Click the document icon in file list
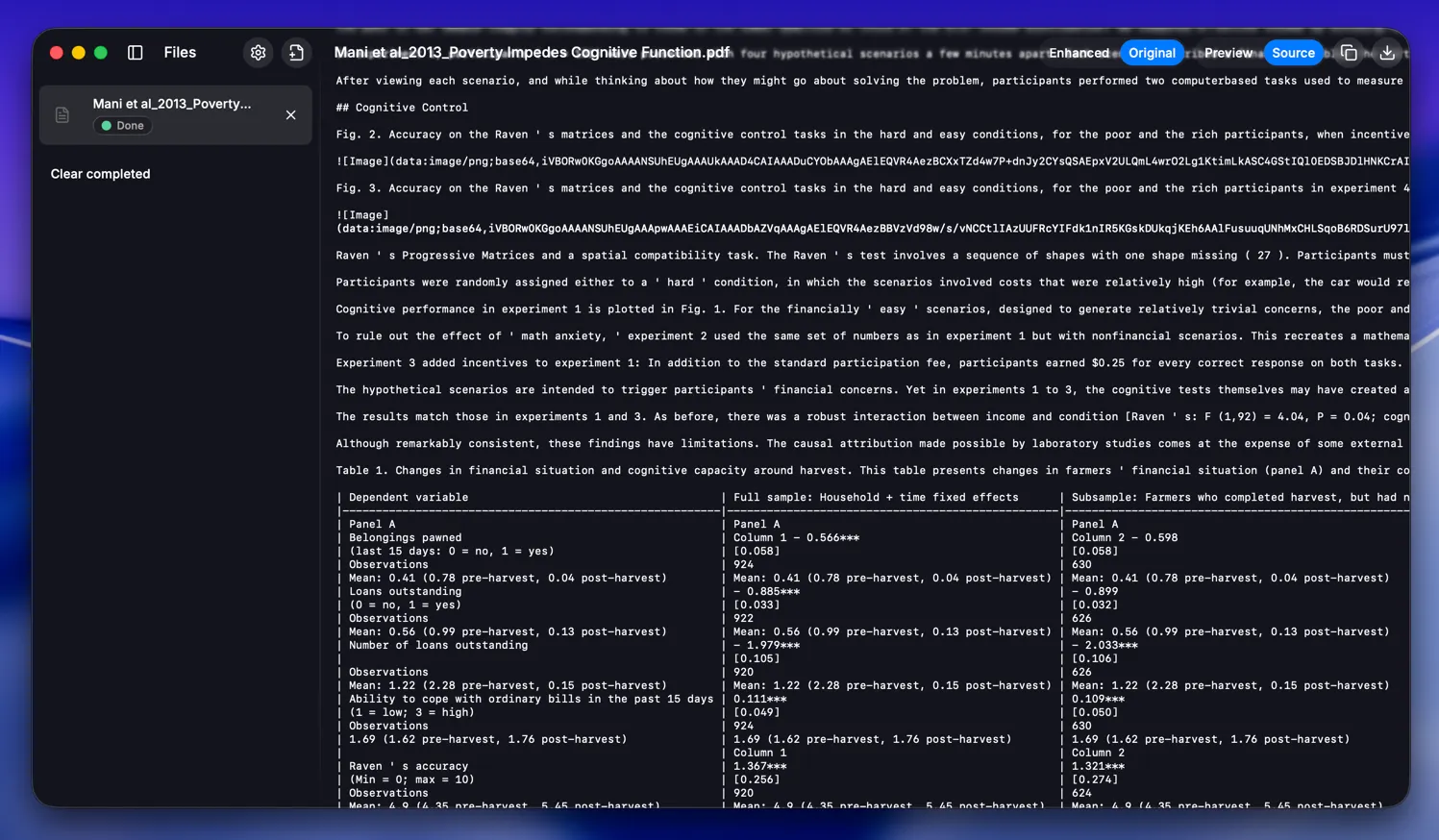Screen dimensions: 1439x840 (x=62, y=115)
